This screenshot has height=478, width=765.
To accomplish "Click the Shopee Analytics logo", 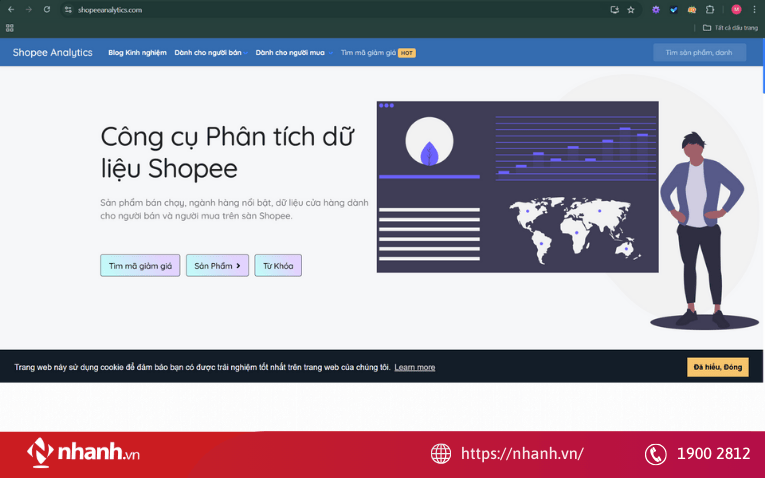I will [52, 53].
